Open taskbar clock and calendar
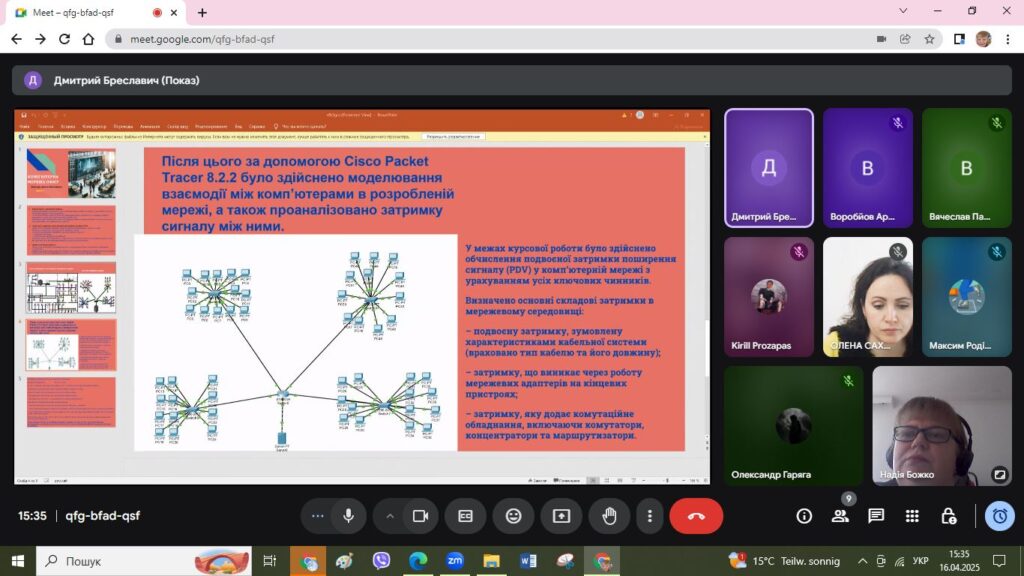1024x576 pixels. click(960, 561)
